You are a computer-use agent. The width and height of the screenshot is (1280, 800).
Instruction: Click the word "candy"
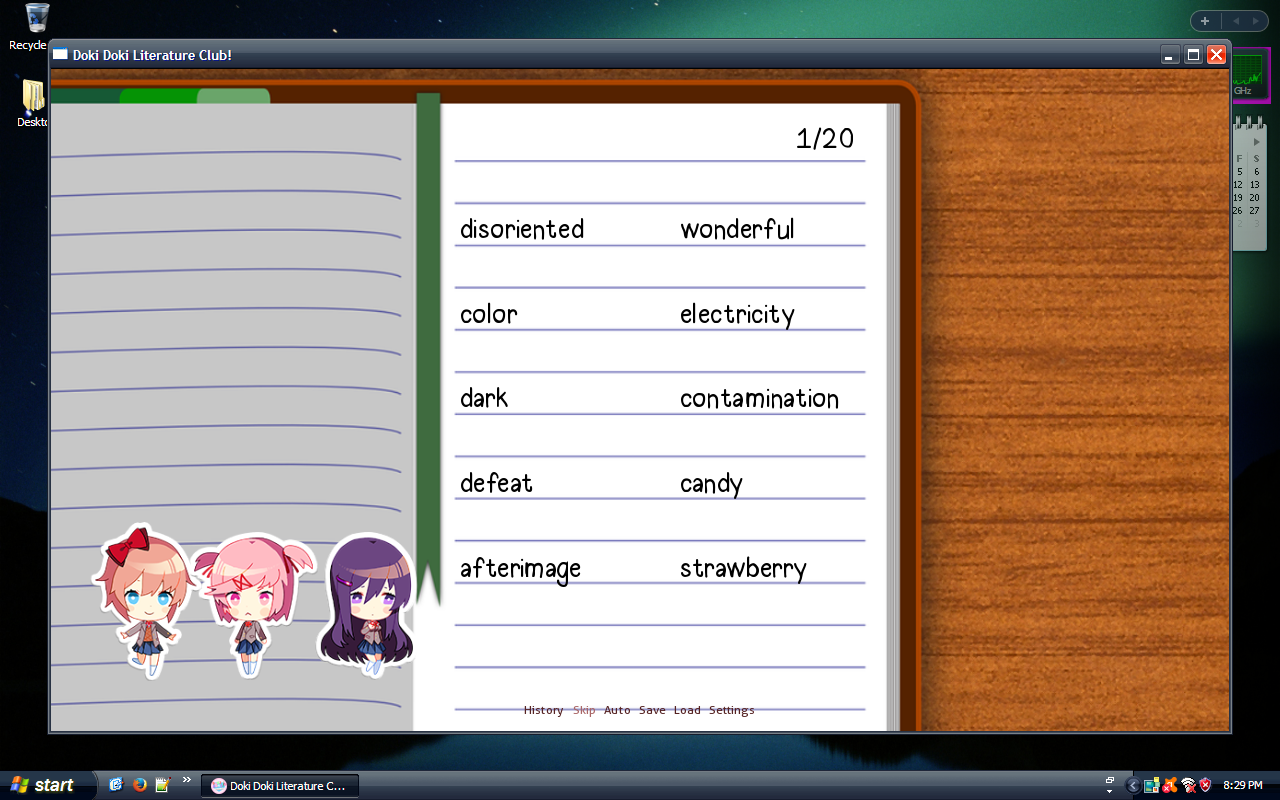[711, 484]
